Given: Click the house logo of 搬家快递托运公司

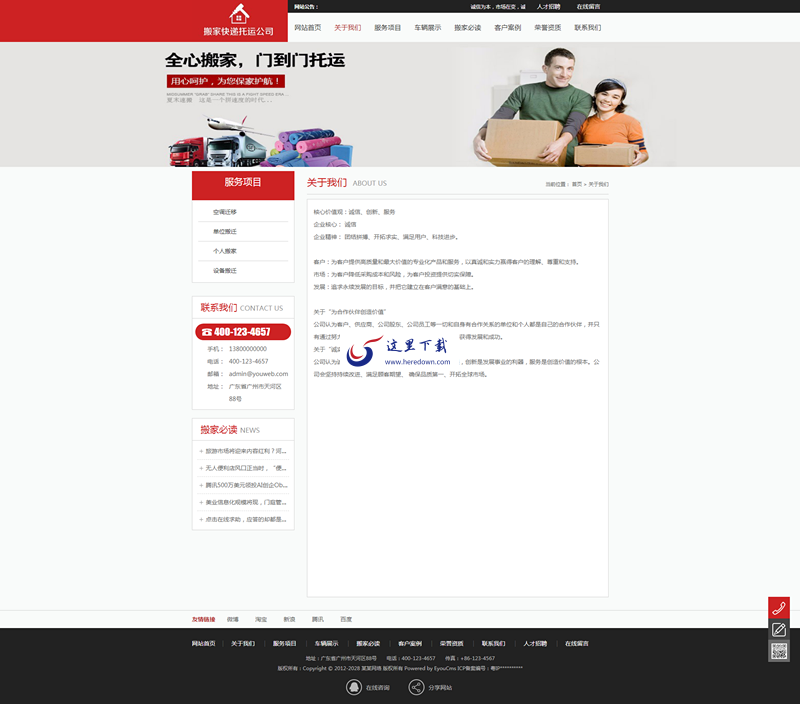Looking at the screenshot, I should [238, 13].
